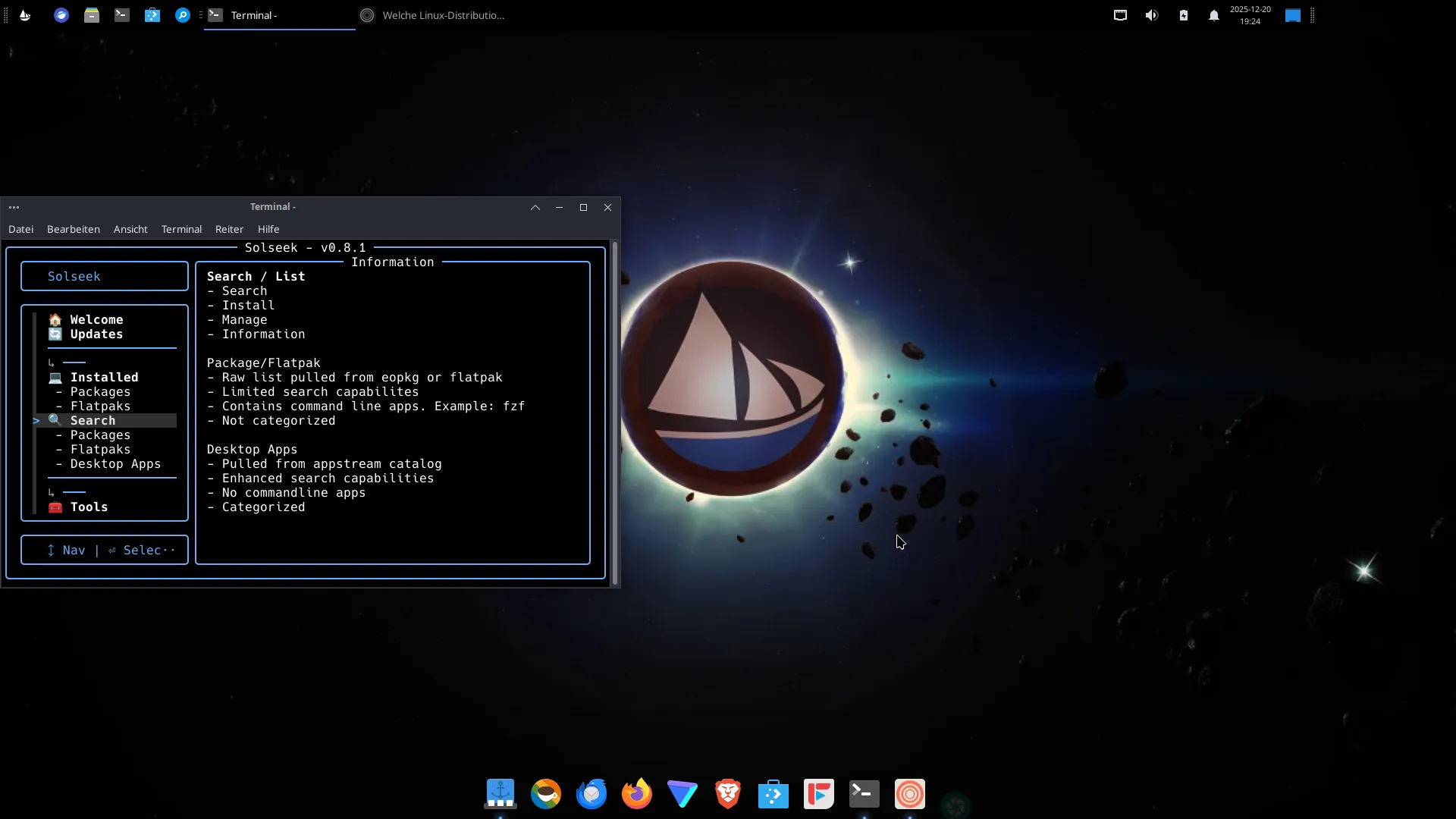Launch Thunderbird mail from the dock

pyautogui.click(x=591, y=794)
